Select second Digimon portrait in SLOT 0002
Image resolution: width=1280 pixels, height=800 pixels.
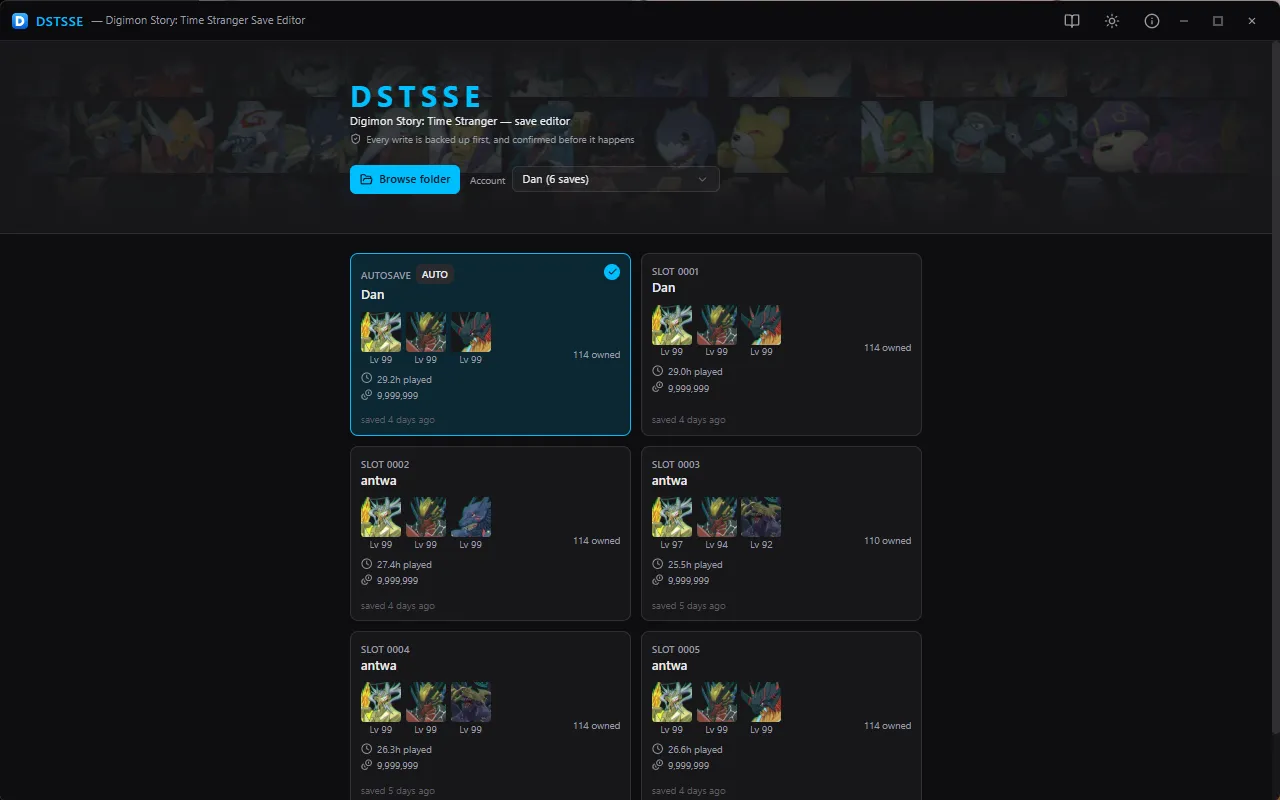point(426,517)
